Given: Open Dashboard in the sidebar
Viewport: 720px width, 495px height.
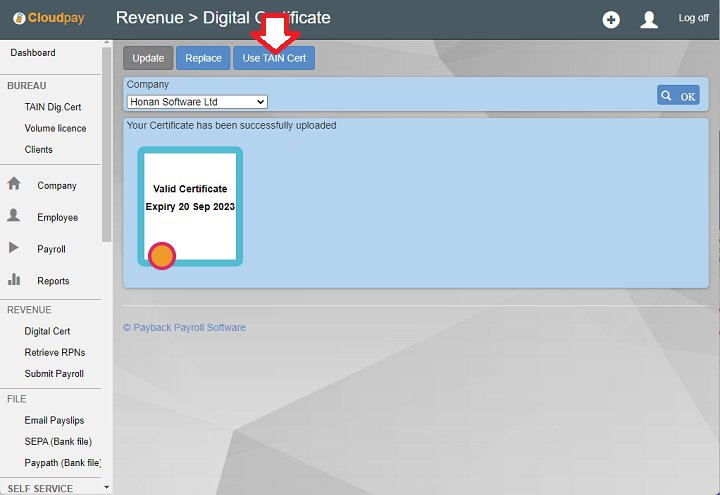Looking at the screenshot, I should [33, 53].
